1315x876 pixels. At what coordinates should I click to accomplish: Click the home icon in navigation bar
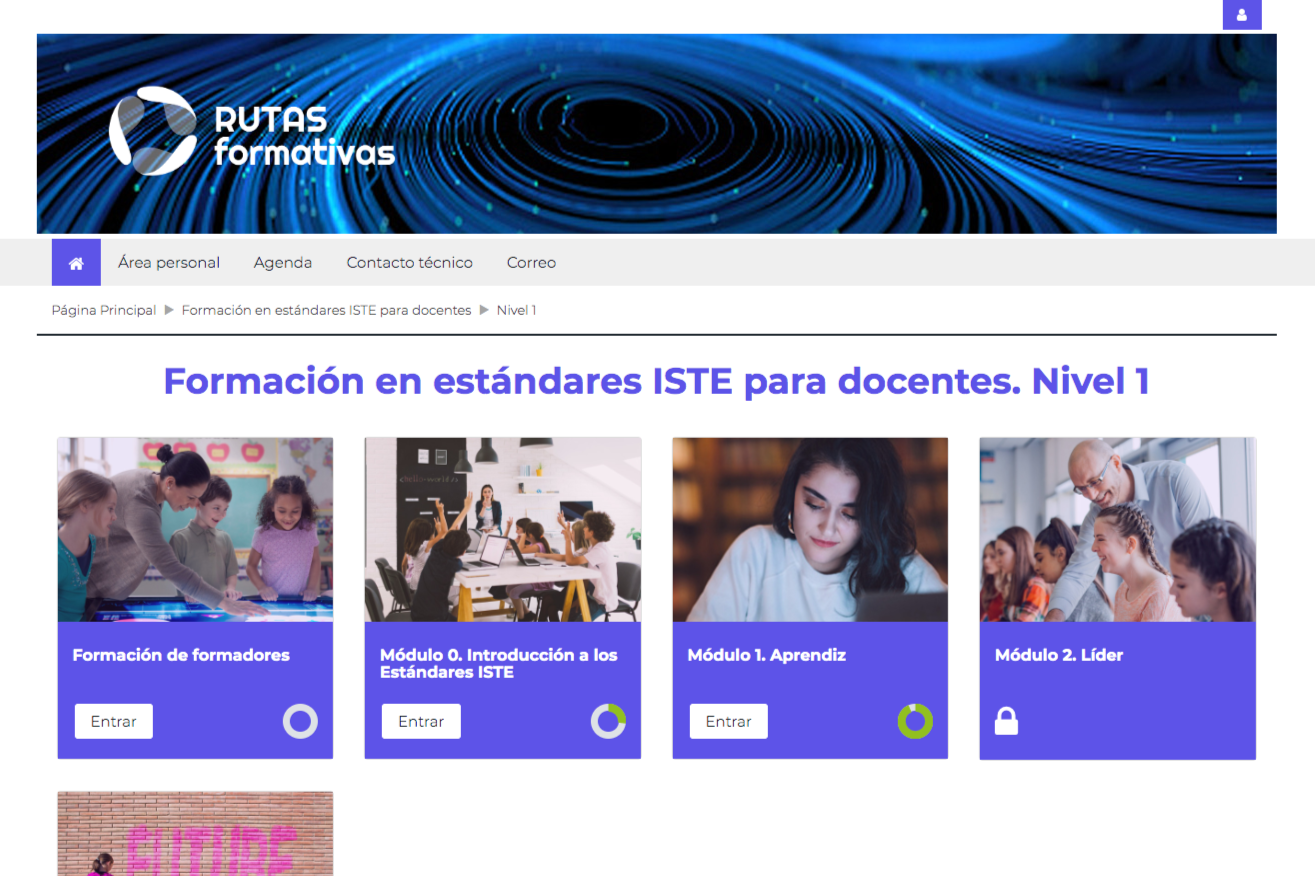pos(76,263)
